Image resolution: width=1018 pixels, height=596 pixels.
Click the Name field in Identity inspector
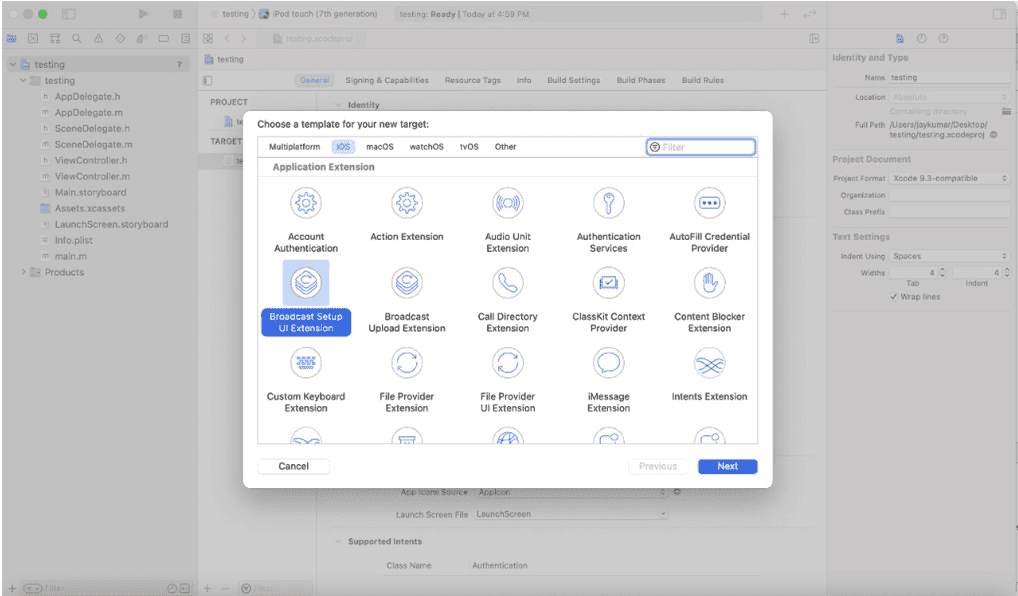pyautogui.click(x=949, y=77)
